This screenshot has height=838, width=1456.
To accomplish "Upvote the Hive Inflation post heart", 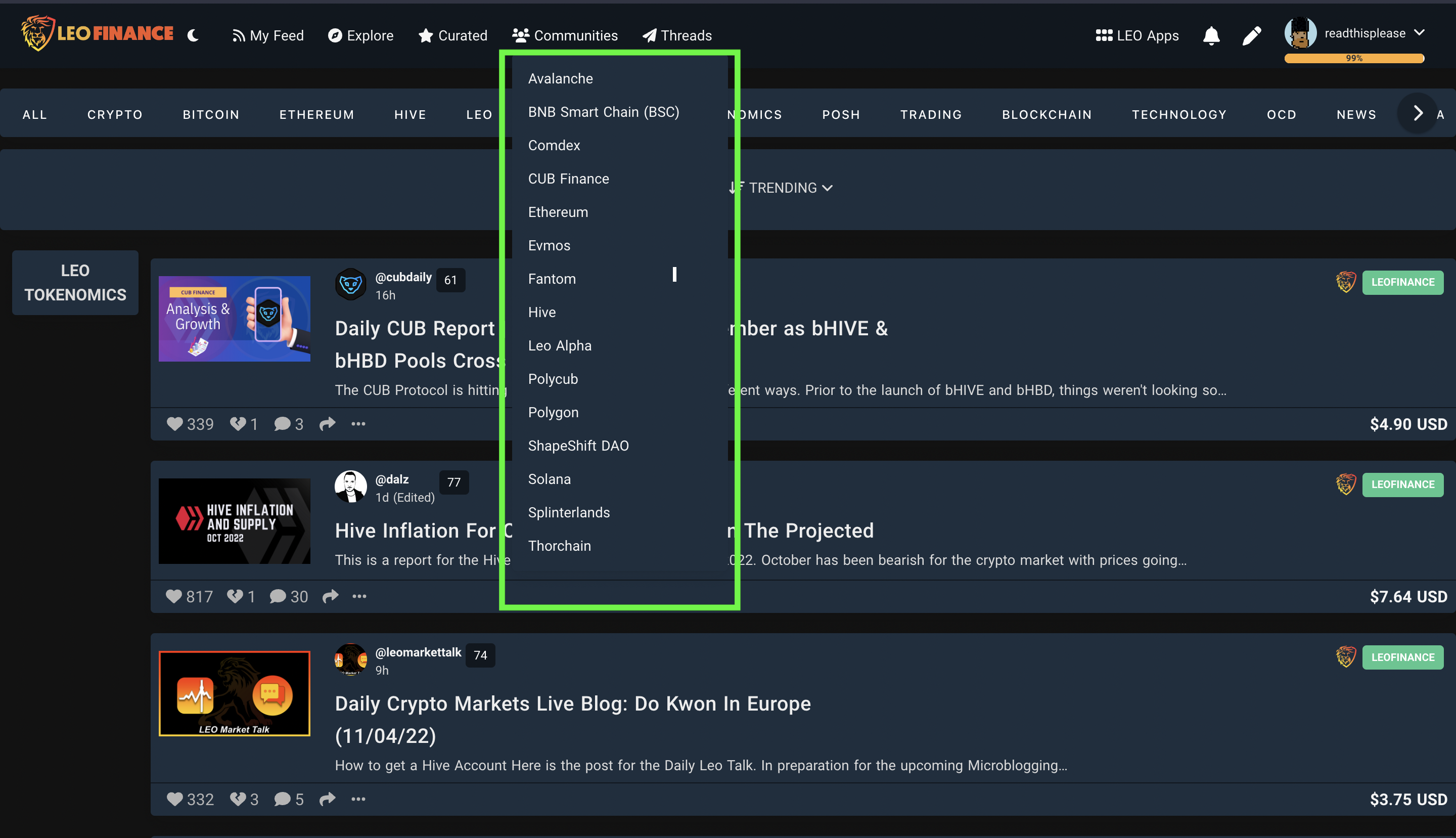I will [174, 596].
